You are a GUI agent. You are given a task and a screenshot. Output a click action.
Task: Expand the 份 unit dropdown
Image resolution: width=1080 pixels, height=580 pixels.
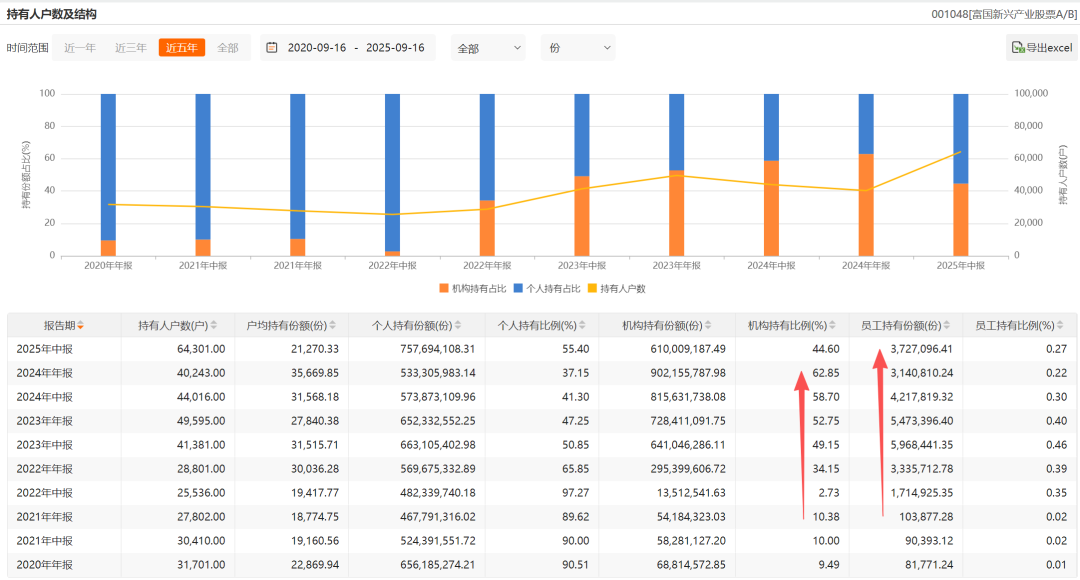[578, 48]
